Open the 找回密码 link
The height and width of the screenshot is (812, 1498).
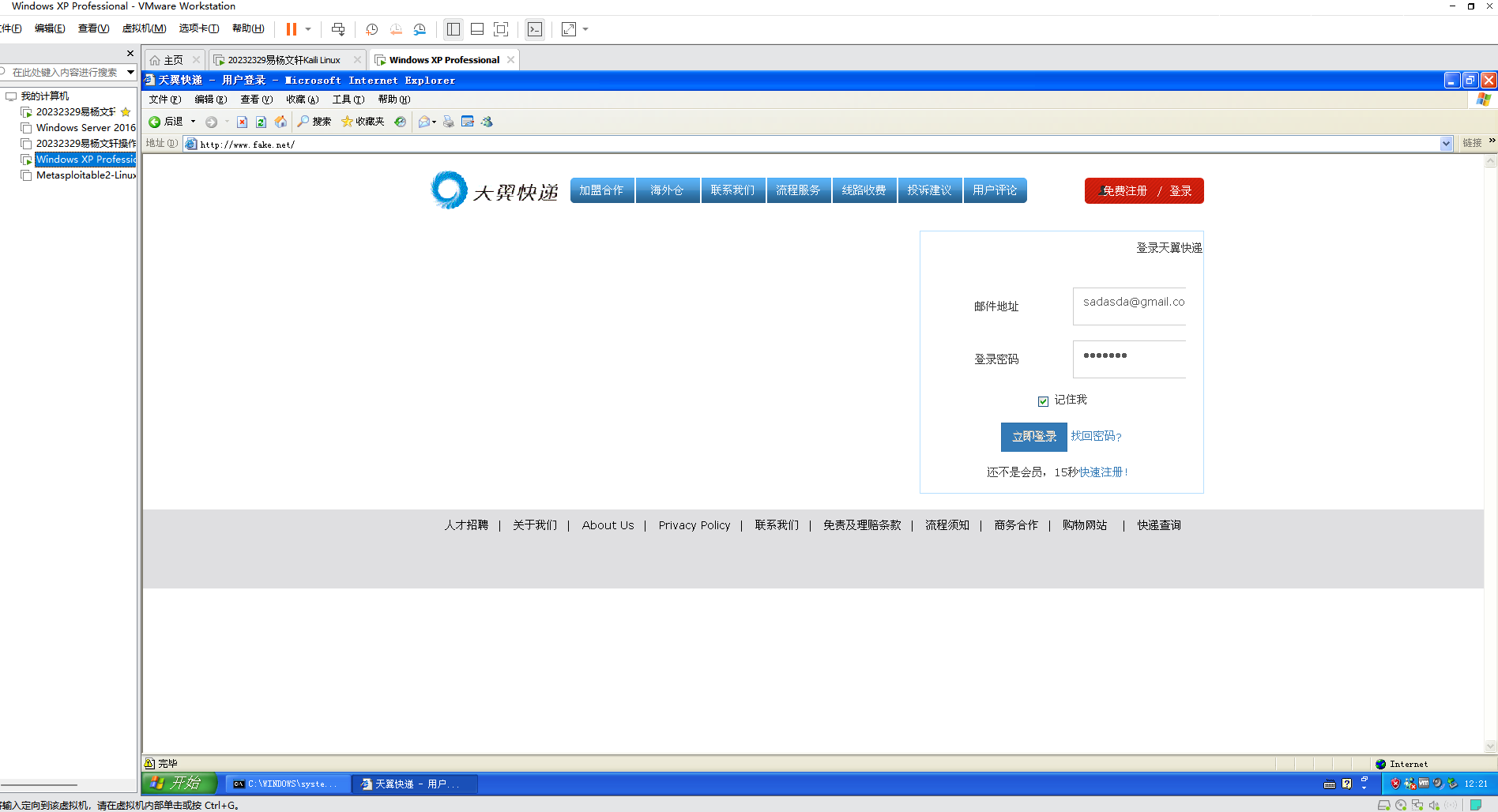point(1096,436)
